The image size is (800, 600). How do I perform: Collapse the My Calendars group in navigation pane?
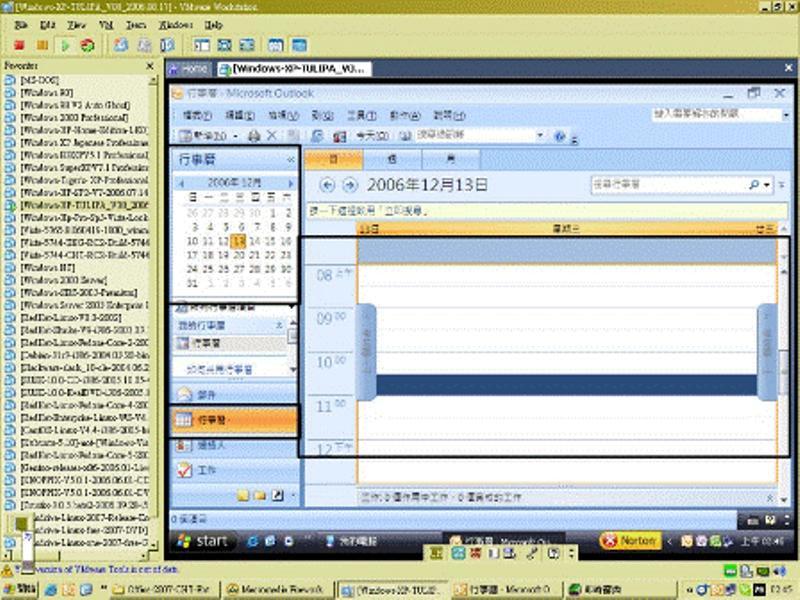tap(280, 325)
